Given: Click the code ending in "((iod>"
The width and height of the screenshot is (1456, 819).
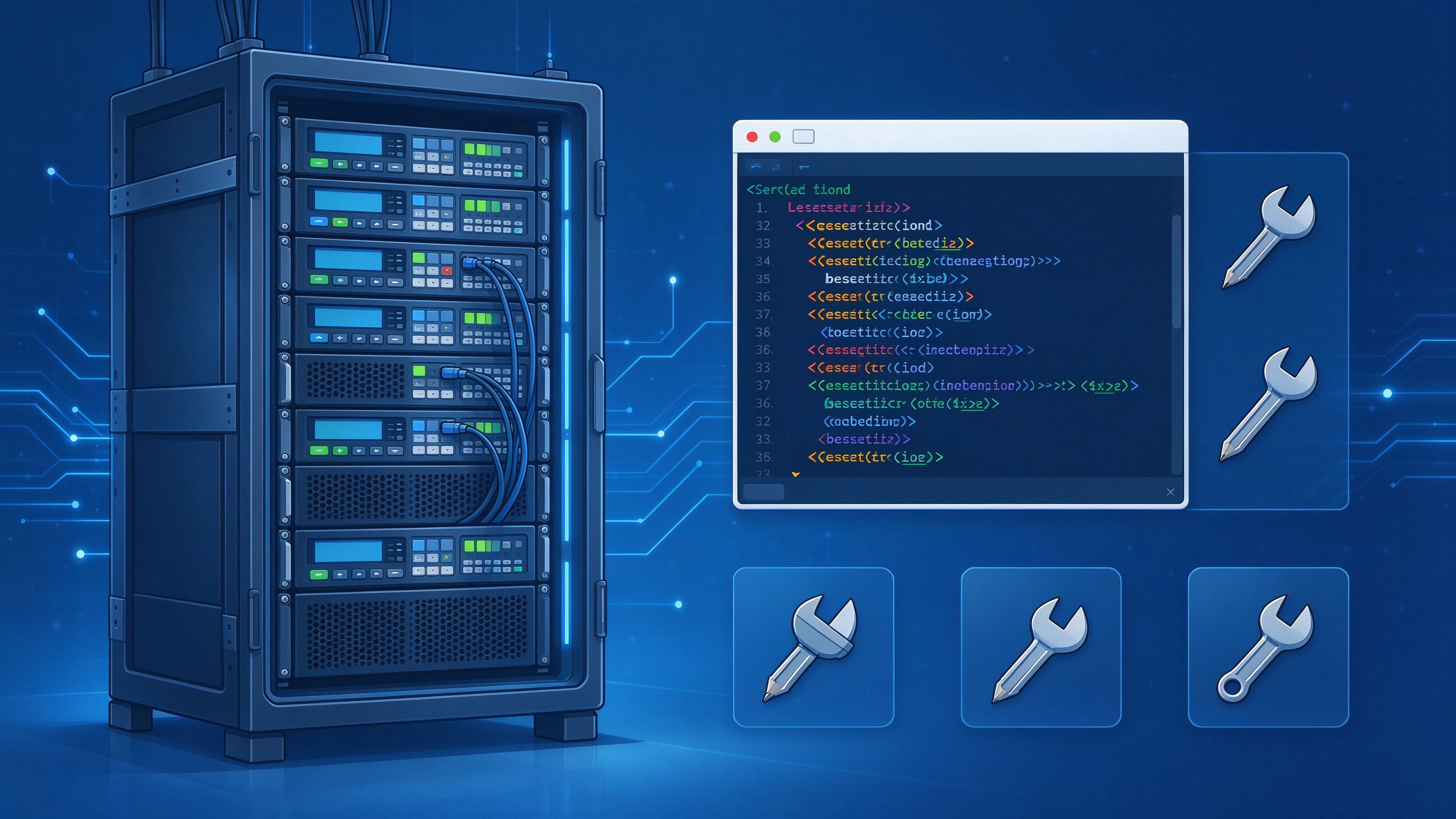Looking at the screenshot, I should click(x=871, y=368).
